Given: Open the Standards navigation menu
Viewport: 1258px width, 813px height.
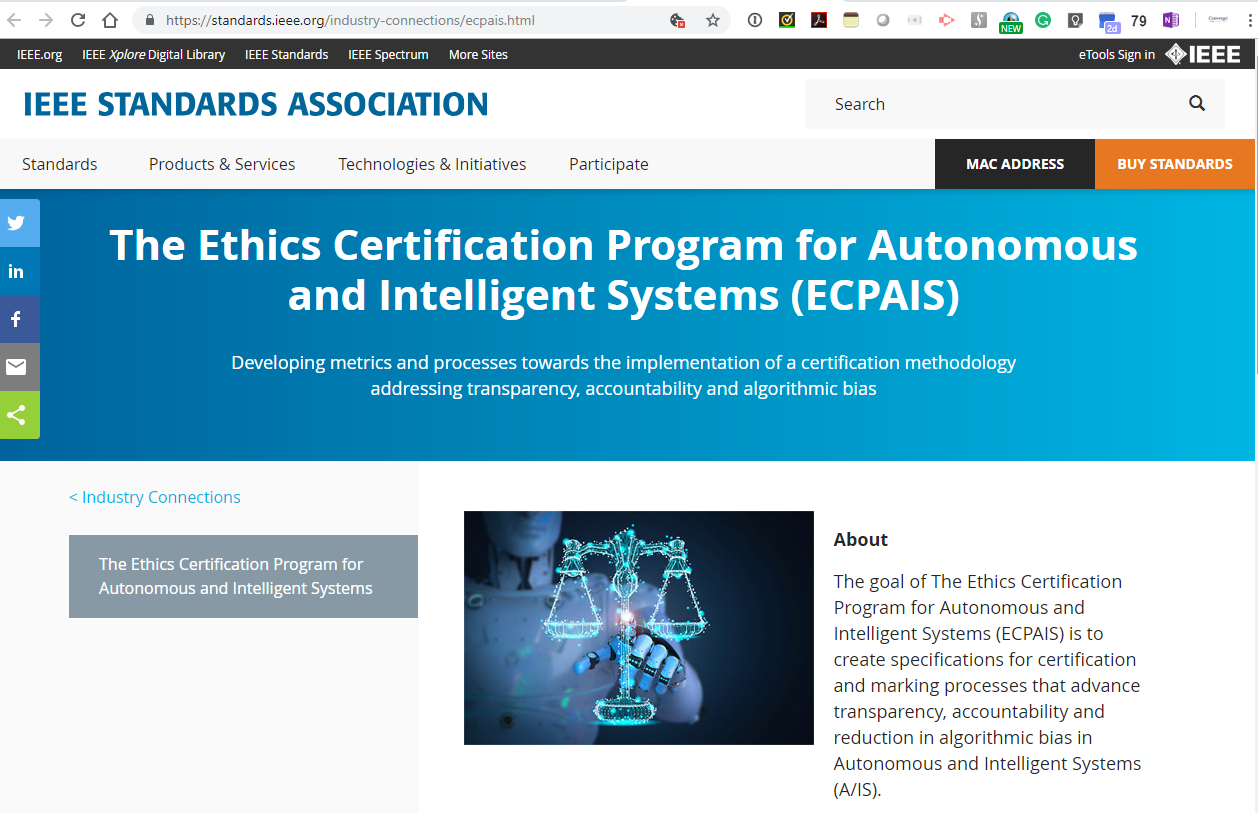Looking at the screenshot, I should (60, 164).
